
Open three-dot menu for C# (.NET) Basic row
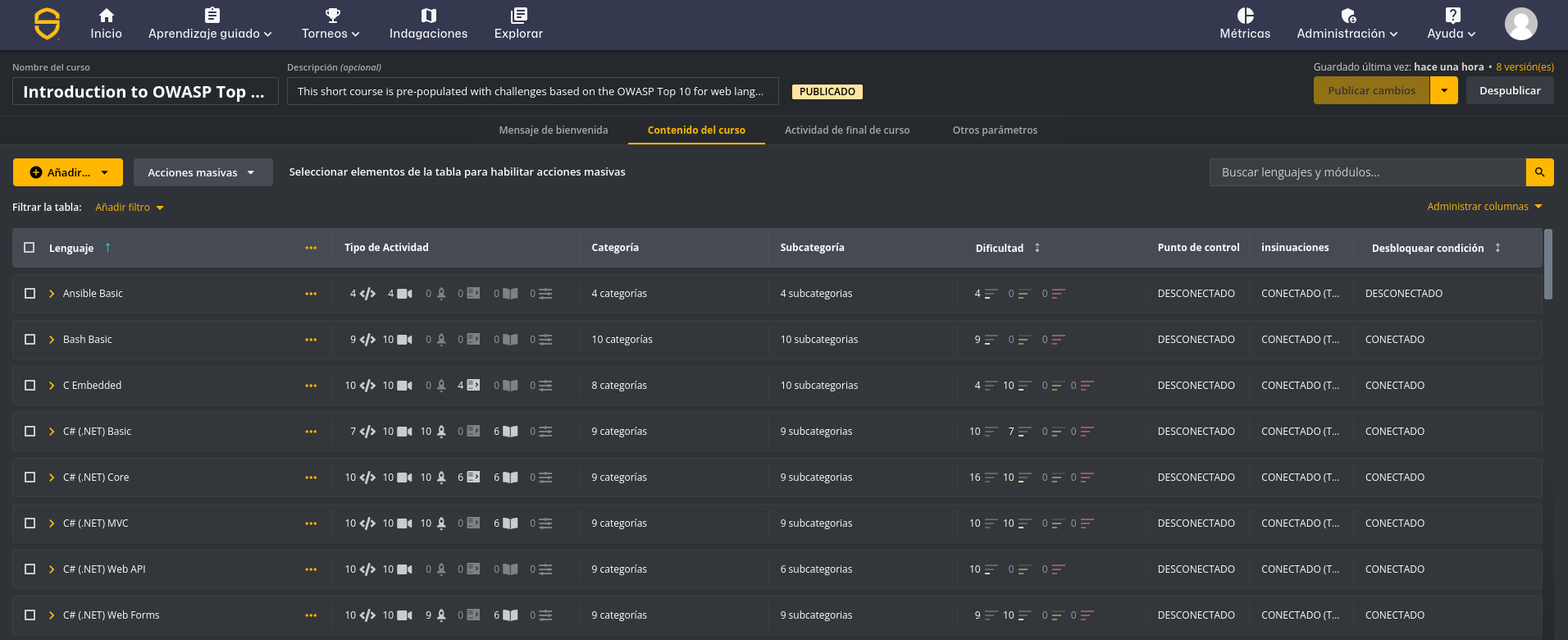click(x=311, y=432)
